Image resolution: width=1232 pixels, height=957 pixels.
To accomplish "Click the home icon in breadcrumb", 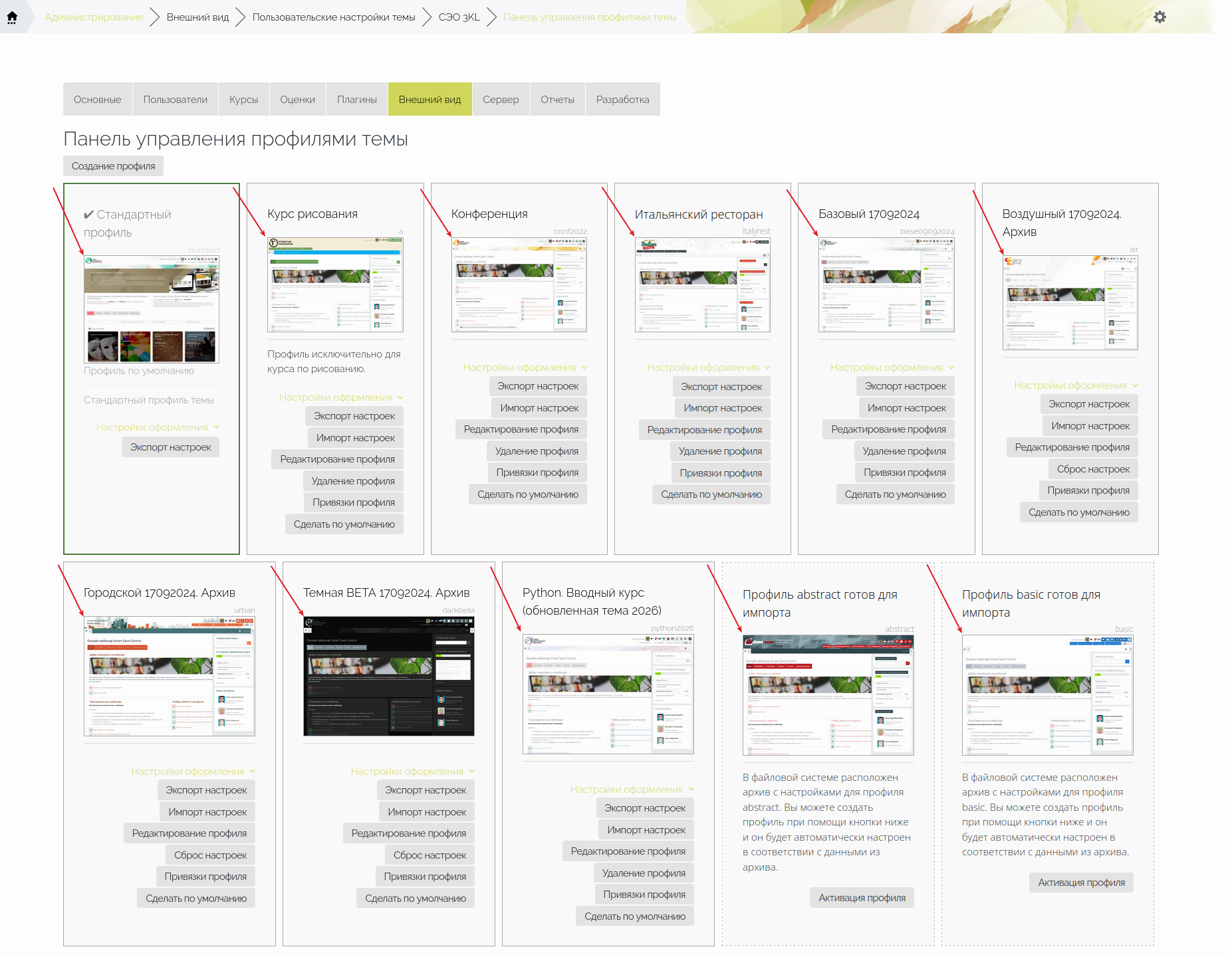I will coord(12,17).
